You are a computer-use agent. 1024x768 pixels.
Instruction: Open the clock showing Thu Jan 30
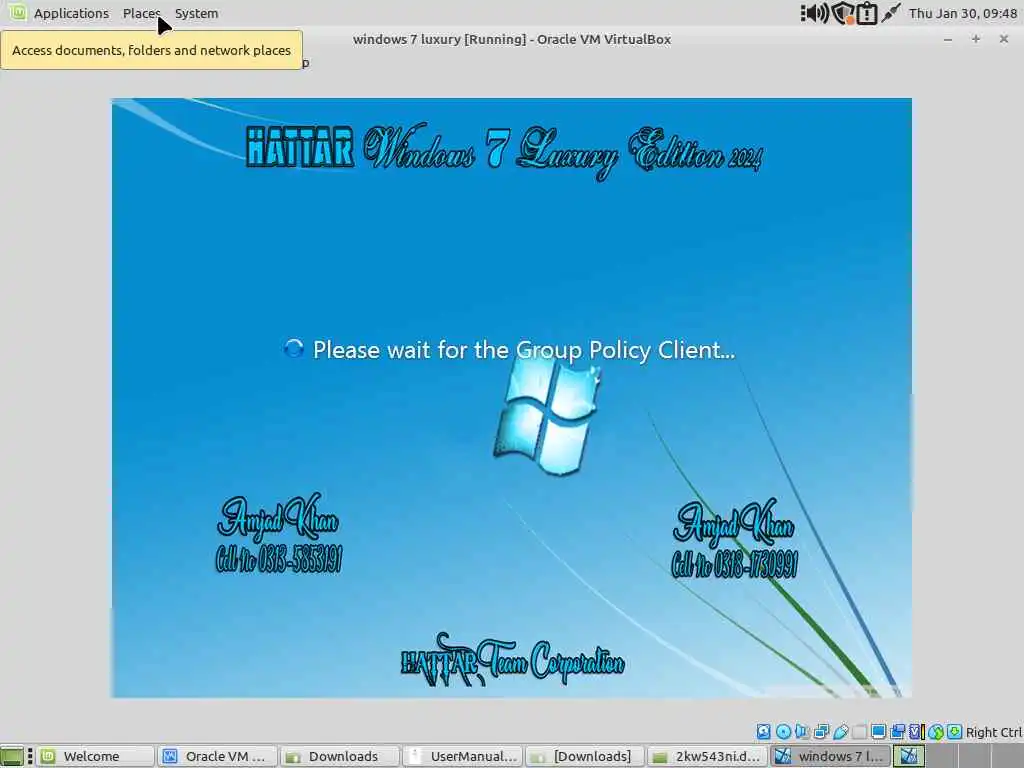(963, 13)
